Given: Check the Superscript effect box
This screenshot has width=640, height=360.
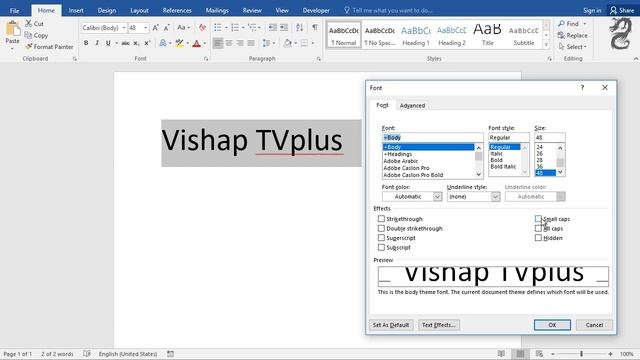Looking at the screenshot, I should click(x=381, y=238).
